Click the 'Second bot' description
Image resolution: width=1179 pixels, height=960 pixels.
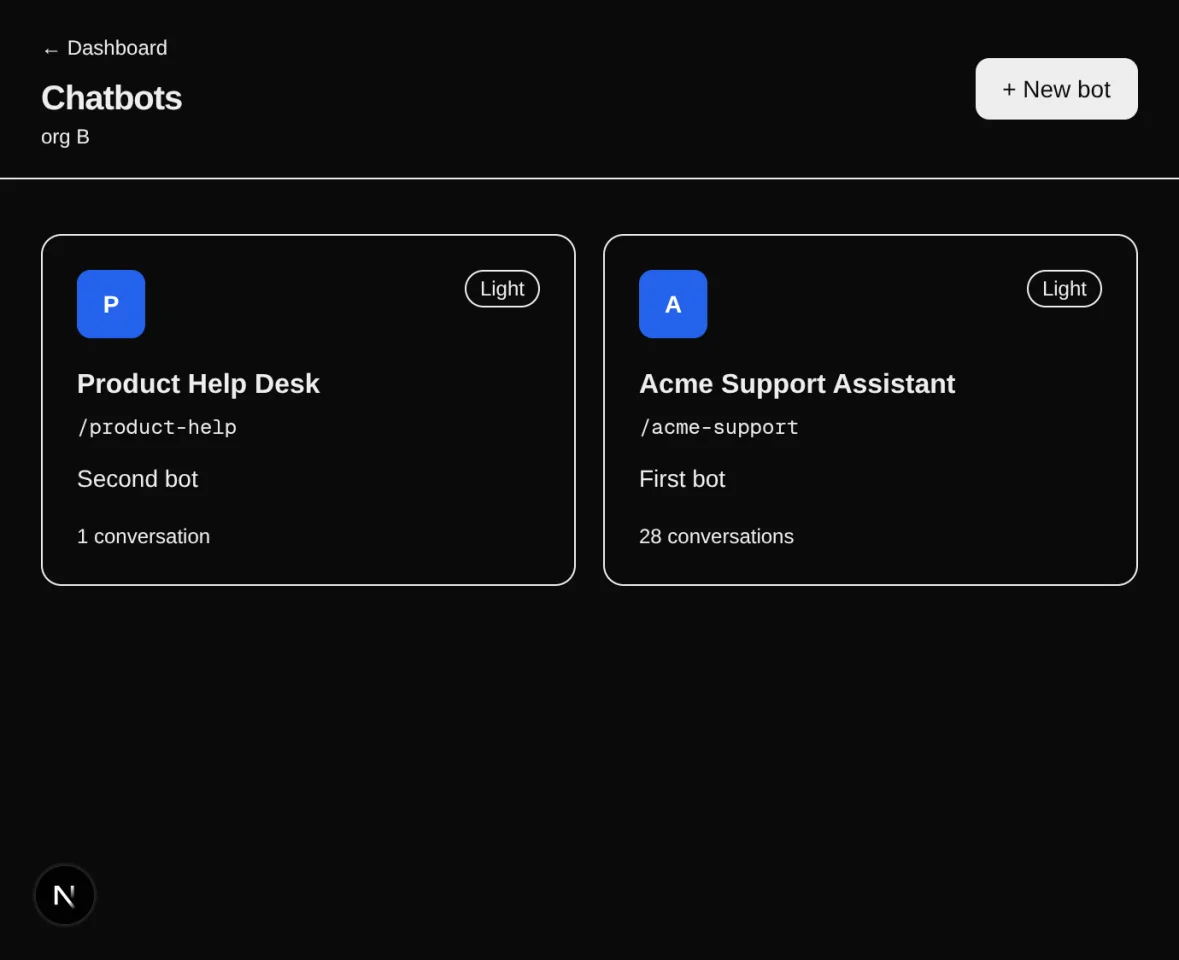click(x=137, y=479)
